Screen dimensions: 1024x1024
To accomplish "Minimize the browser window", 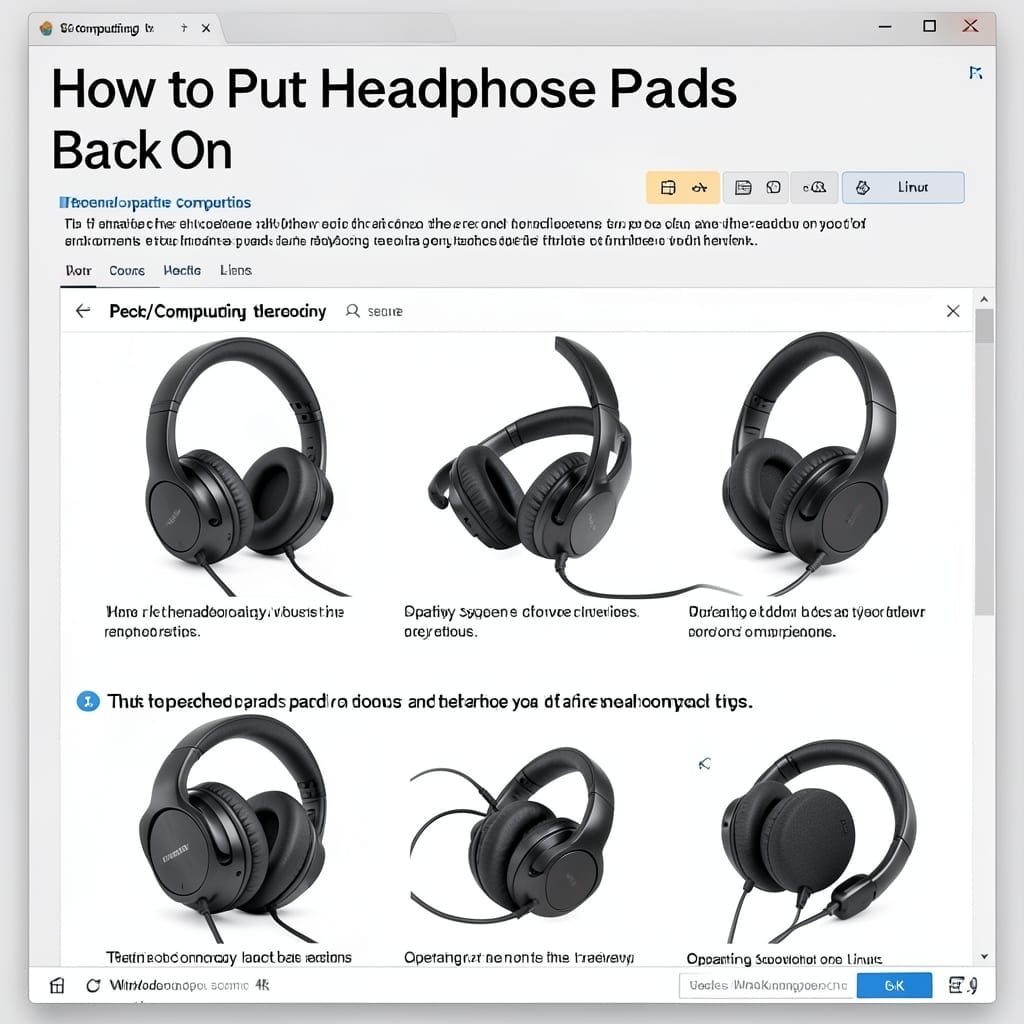I will click(886, 27).
